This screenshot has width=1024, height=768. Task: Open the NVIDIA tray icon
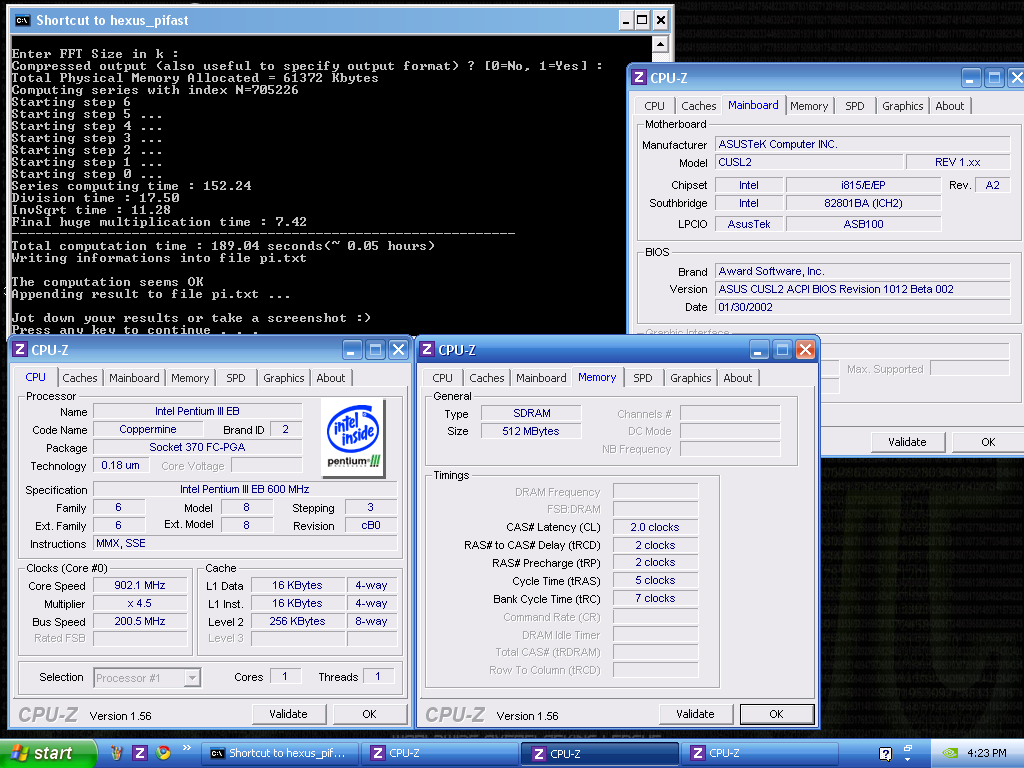click(x=950, y=753)
